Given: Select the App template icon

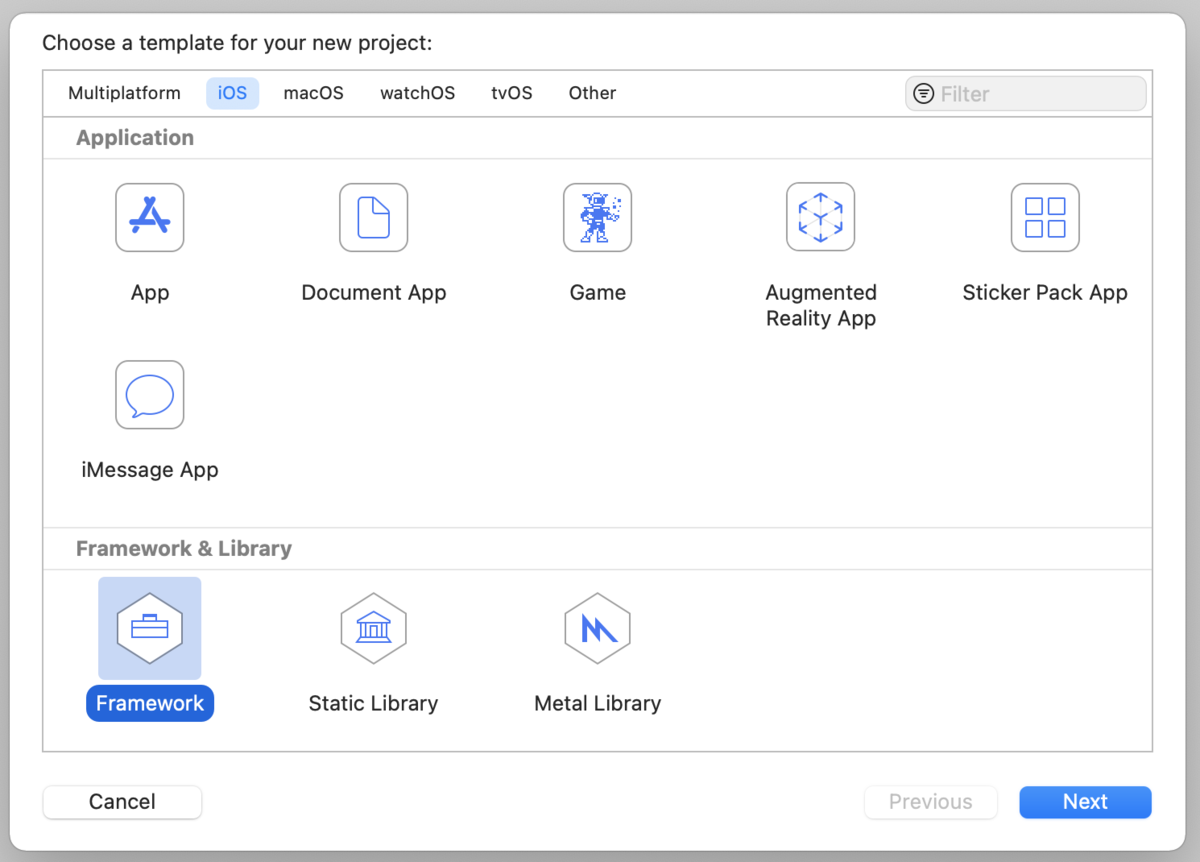Looking at the screenshot, I should coord(150,217).
